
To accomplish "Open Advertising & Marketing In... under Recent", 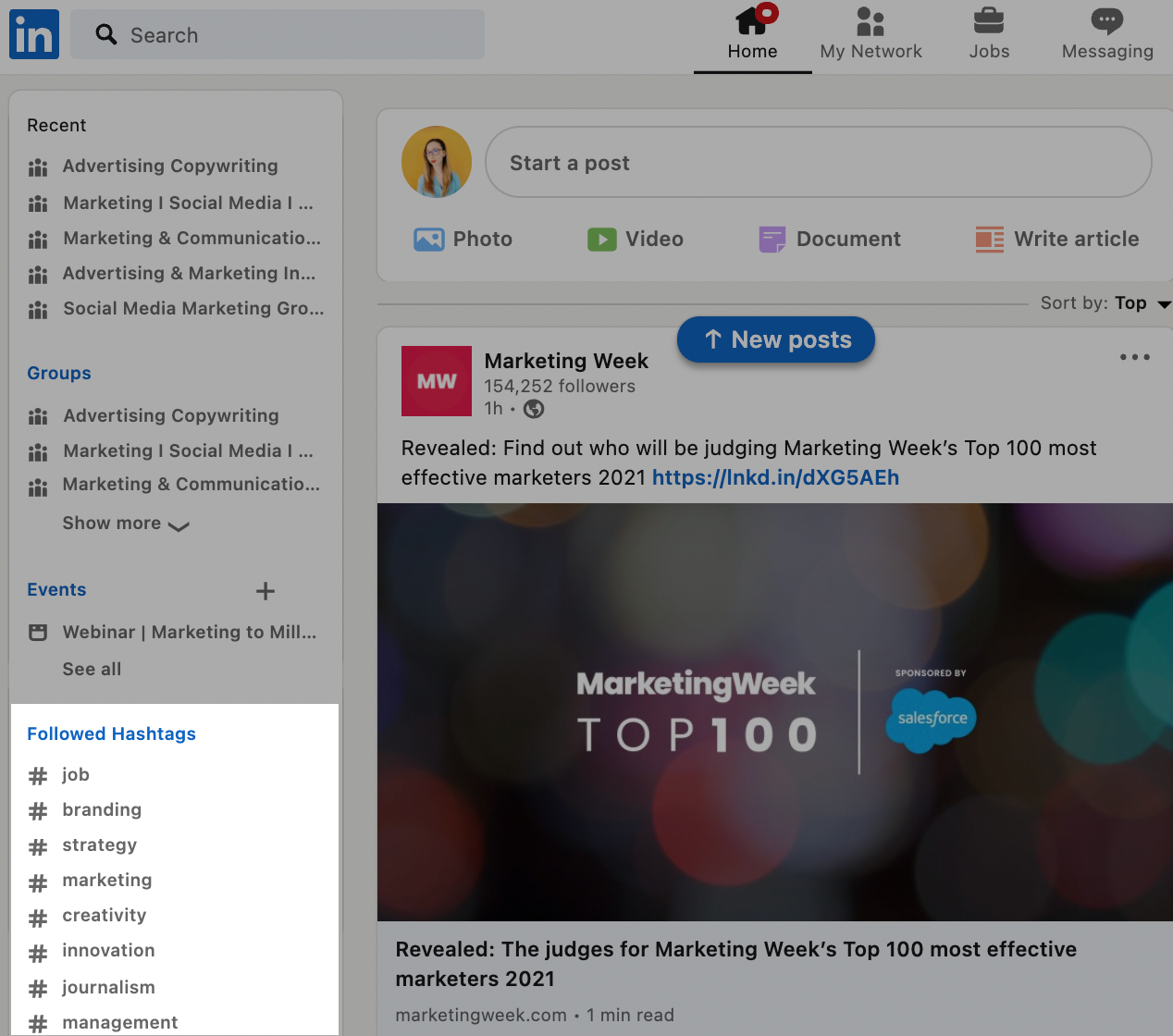I will [x=190, y=273].
